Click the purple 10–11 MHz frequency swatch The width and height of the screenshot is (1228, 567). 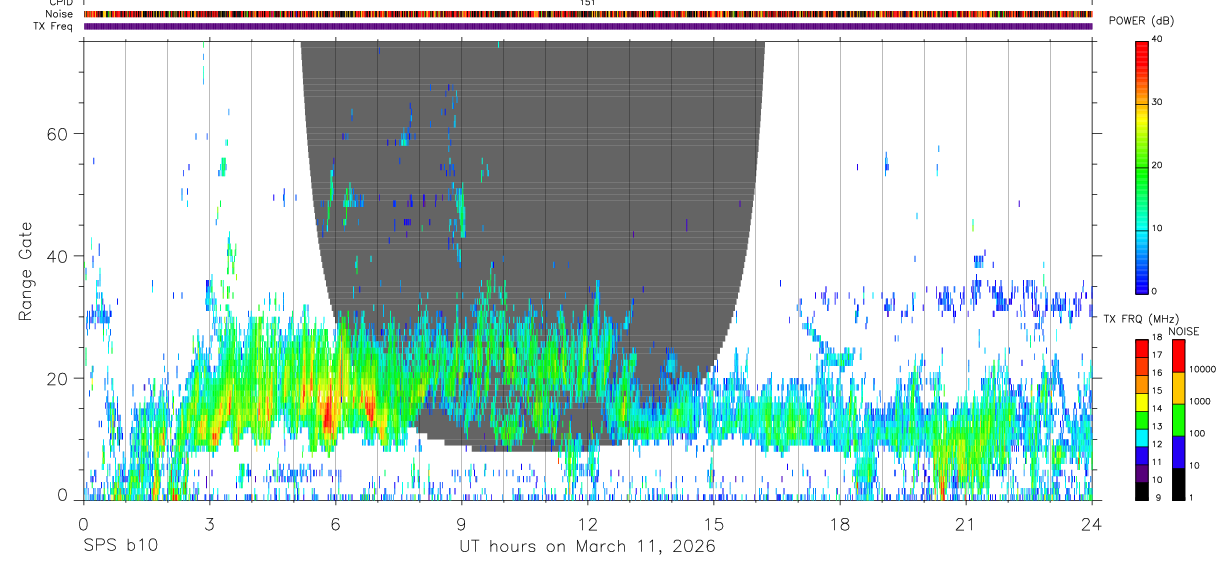pyautogui.click(x=1141, y=471)
